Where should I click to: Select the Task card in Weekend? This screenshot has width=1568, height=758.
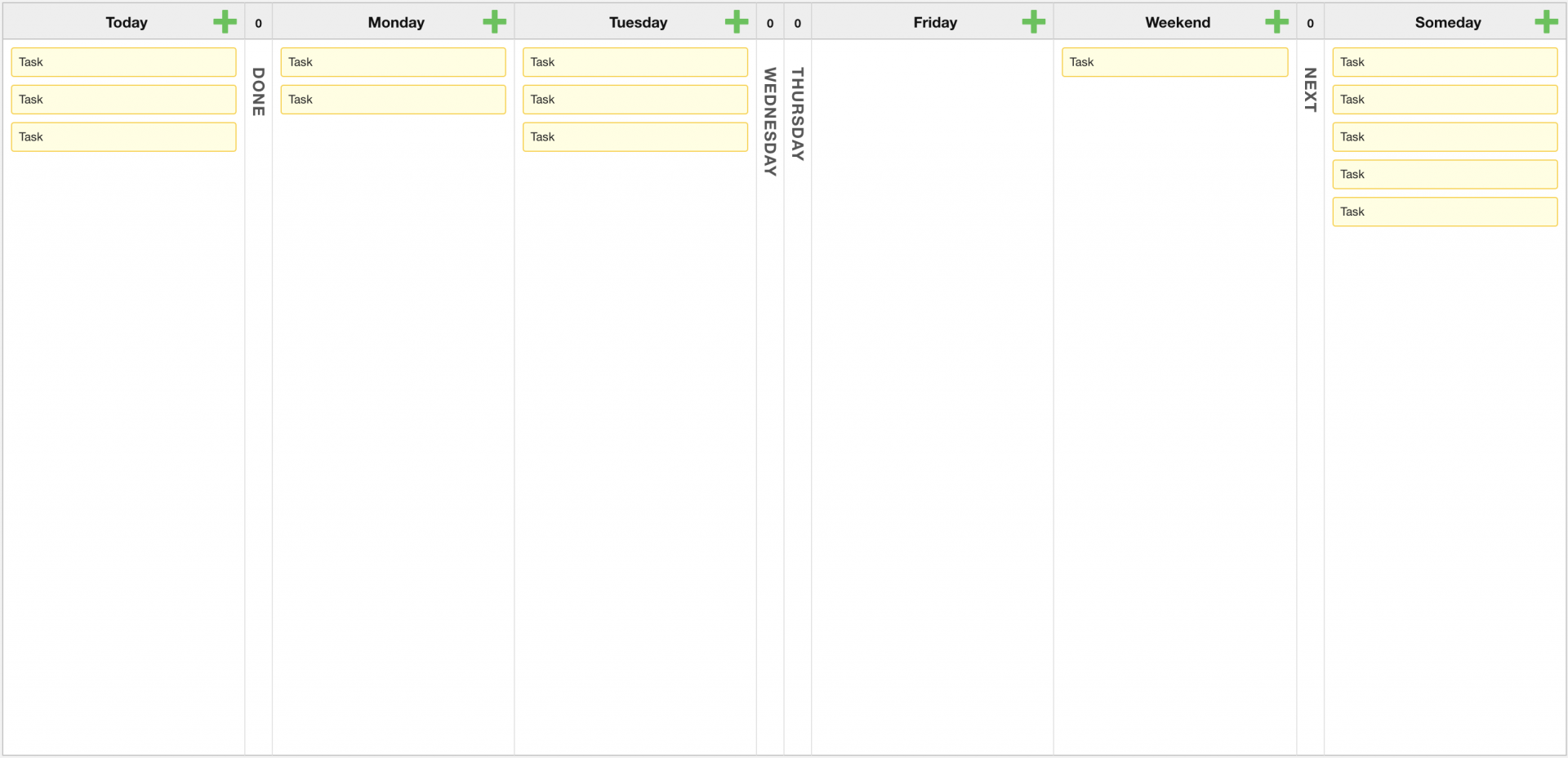[x=1175, y=62]
